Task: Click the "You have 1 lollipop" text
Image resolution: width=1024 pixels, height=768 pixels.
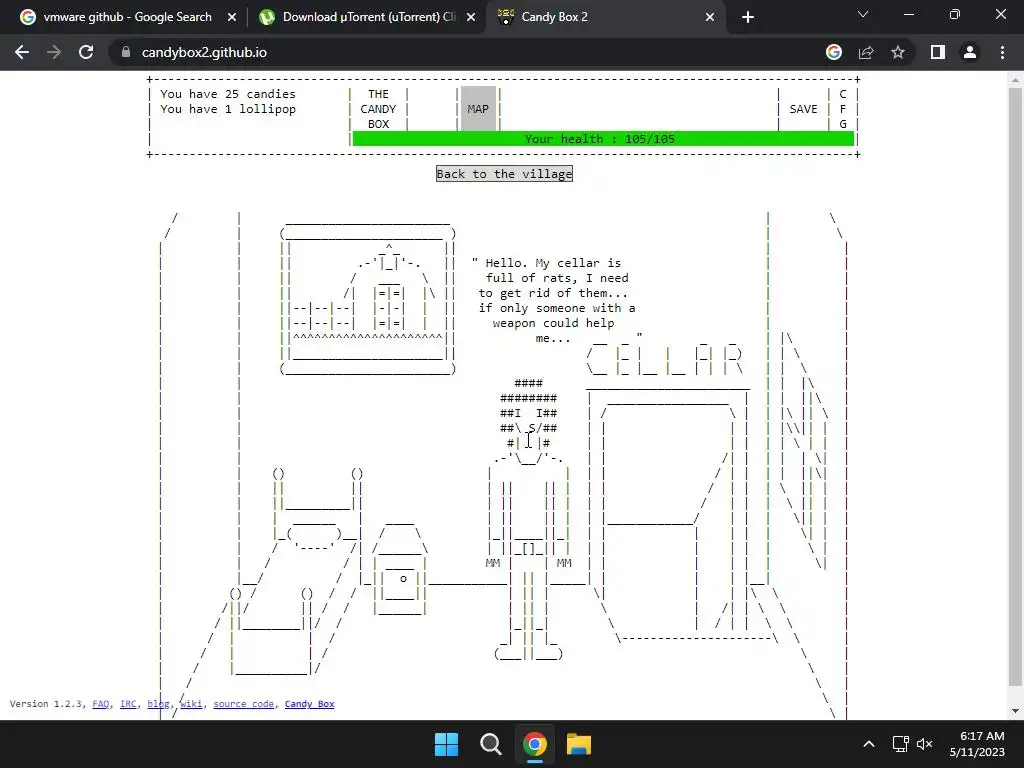Action: 228,109
